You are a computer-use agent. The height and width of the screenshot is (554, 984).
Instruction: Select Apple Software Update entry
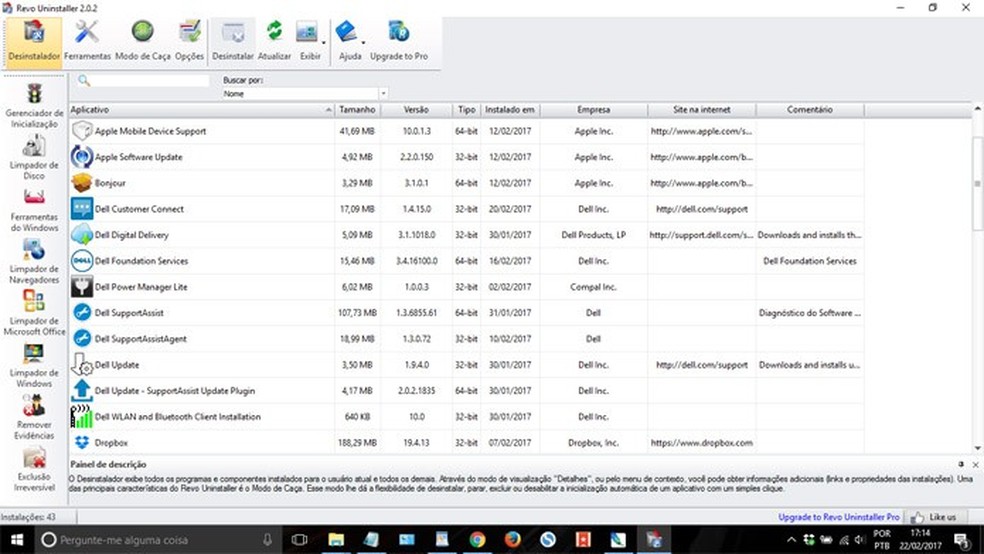click(466, 157)
